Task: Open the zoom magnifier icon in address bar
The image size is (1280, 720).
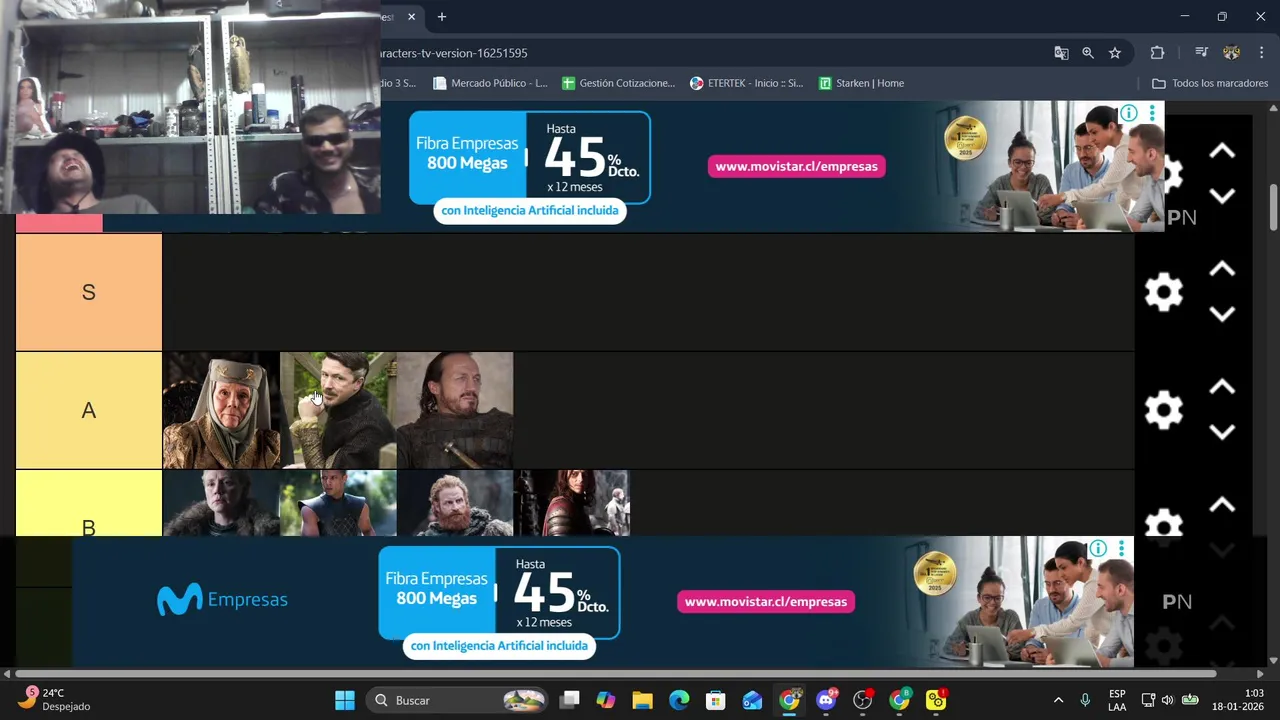Action: [x=1088, y=53]
